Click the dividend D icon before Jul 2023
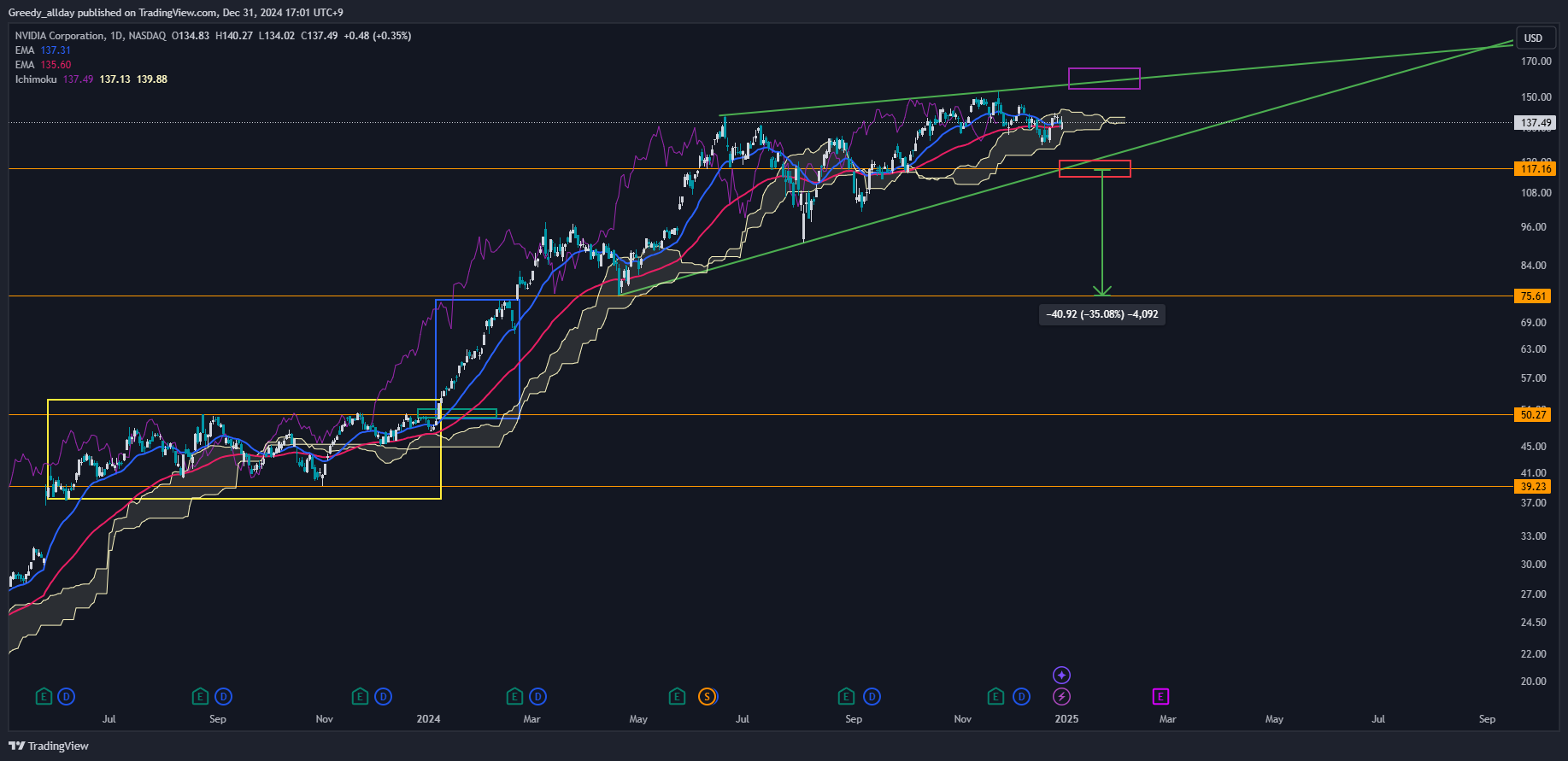 click(x=67, y=697)
